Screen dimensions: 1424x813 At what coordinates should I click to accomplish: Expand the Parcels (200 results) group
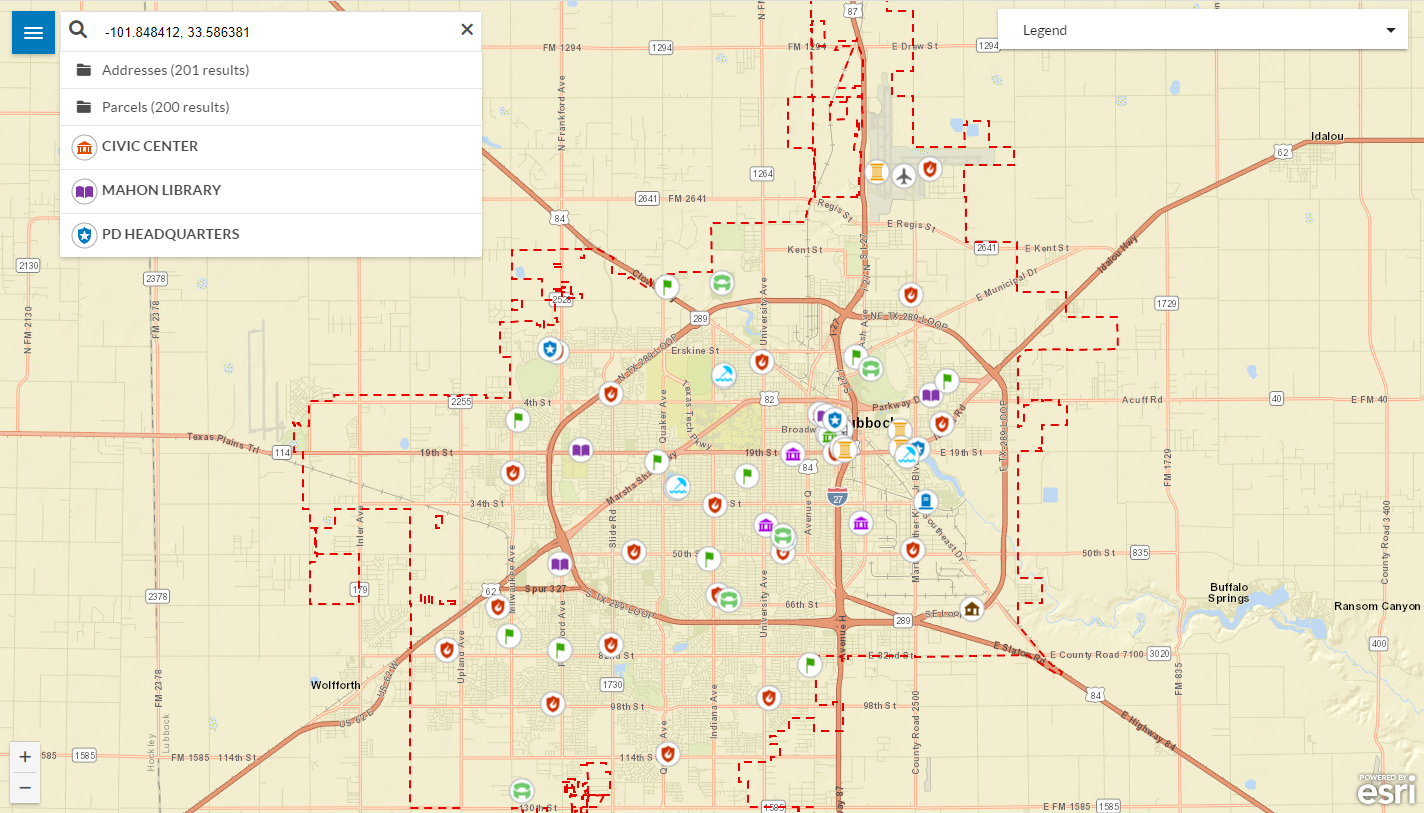[271, 107]
